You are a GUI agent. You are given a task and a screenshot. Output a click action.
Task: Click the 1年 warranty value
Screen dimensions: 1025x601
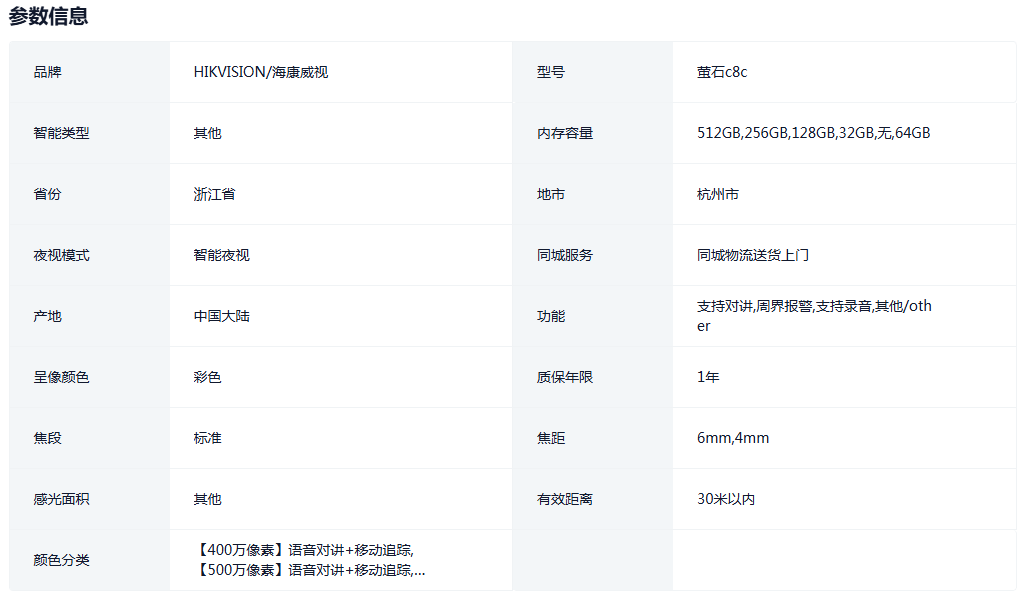(708, 377)
